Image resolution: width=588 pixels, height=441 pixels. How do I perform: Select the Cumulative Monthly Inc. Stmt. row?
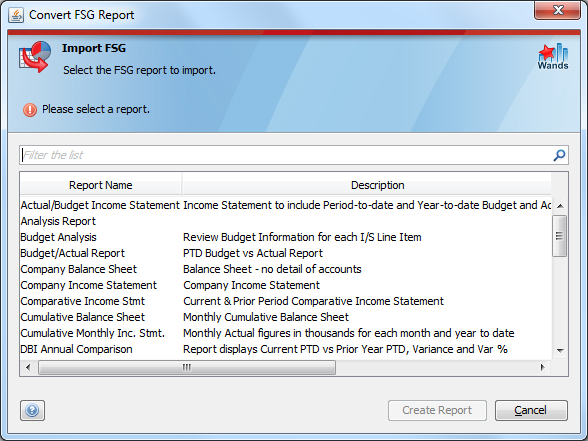pos(286,333)
